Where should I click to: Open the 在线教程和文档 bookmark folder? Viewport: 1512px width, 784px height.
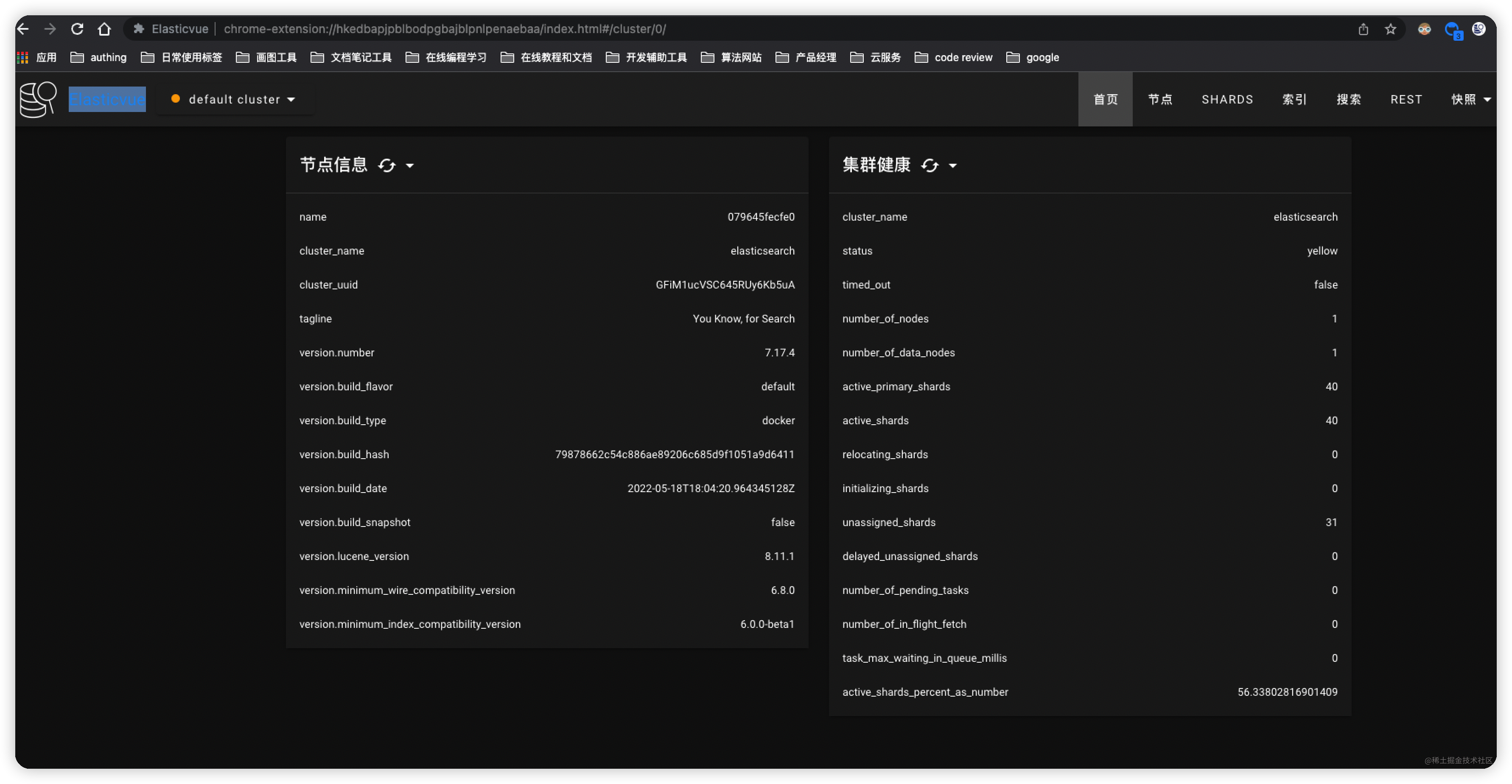pos(546,58)
